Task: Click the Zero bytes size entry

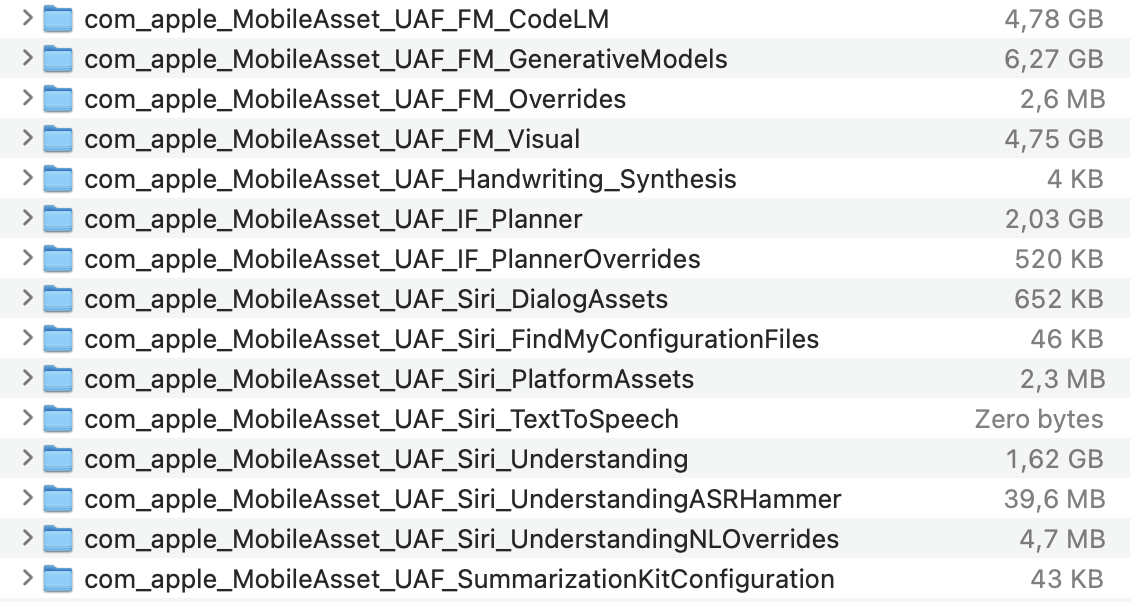Action: [1039, 419]
